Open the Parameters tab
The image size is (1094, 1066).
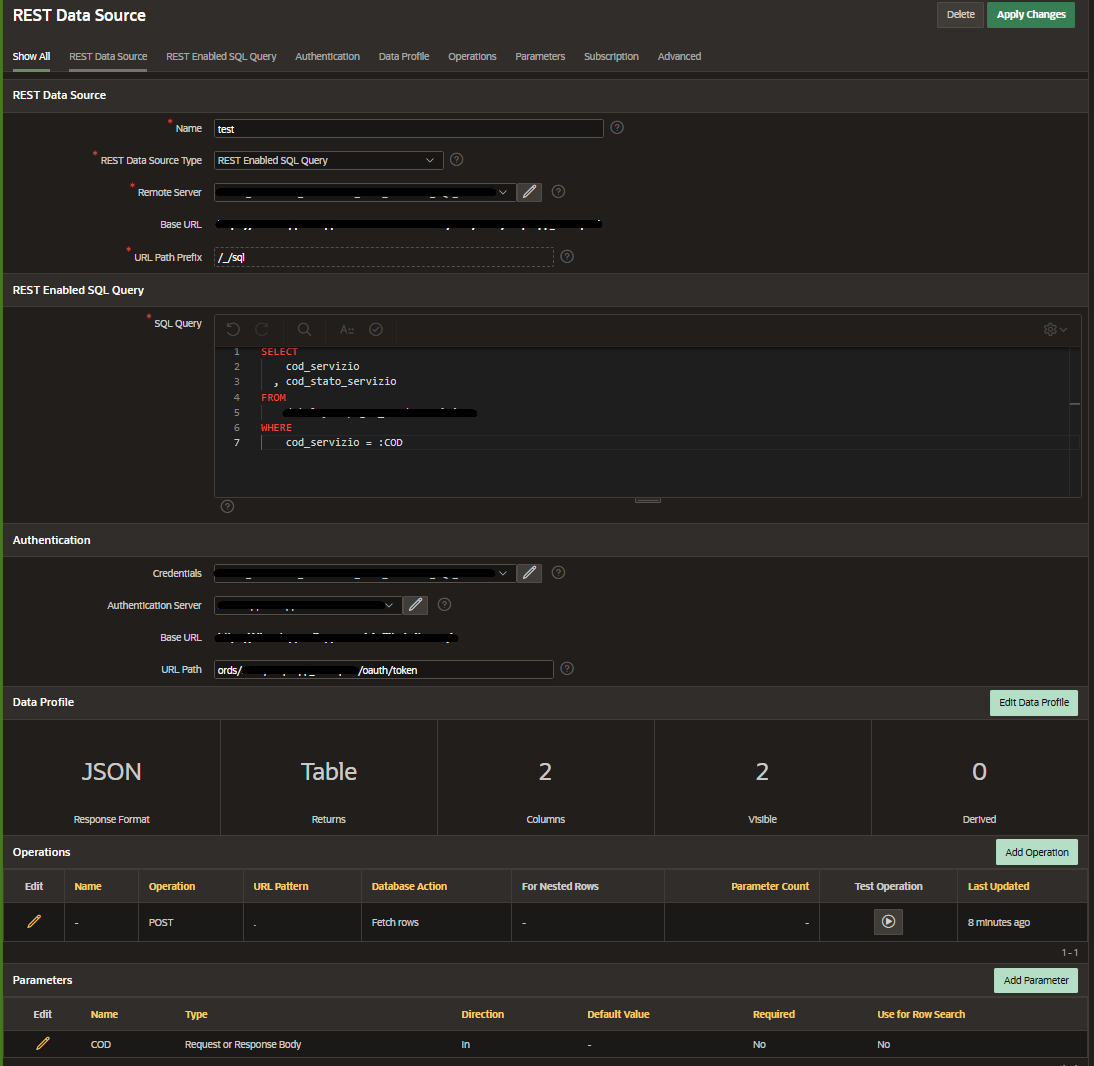pyautogui.click(x=540, y=57)
